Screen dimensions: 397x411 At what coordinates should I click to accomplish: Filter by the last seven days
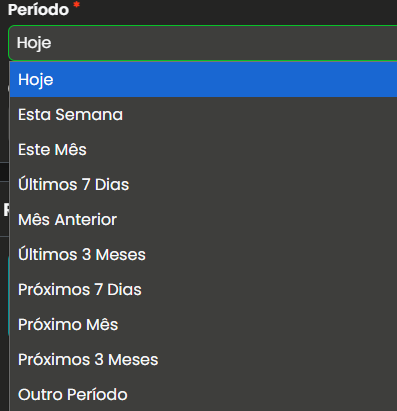click(203, 185)
